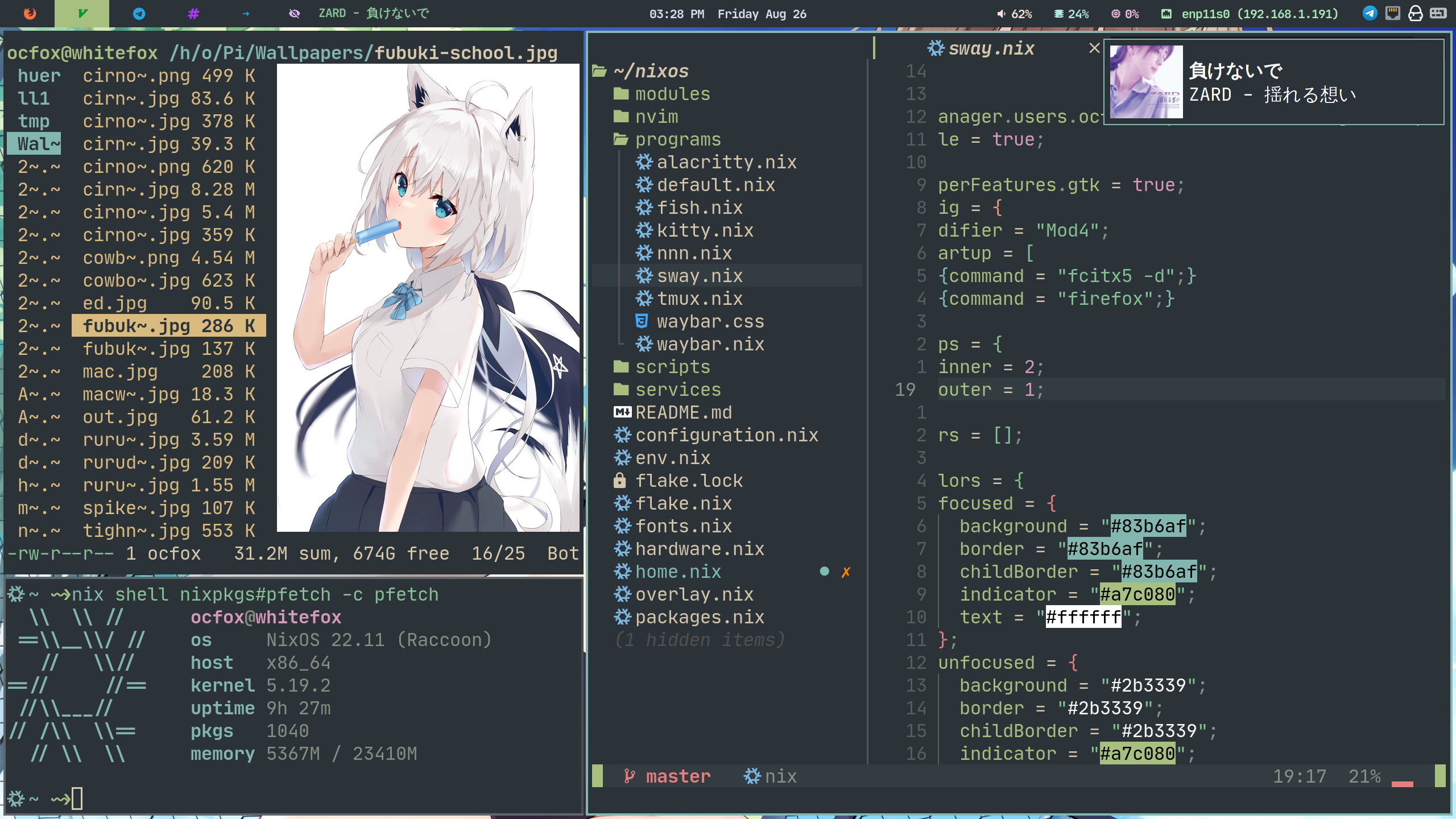Viewport: 1456px width, 819px height.
Task: Click the lock icon of flake.lock
Action: (620, 481)
